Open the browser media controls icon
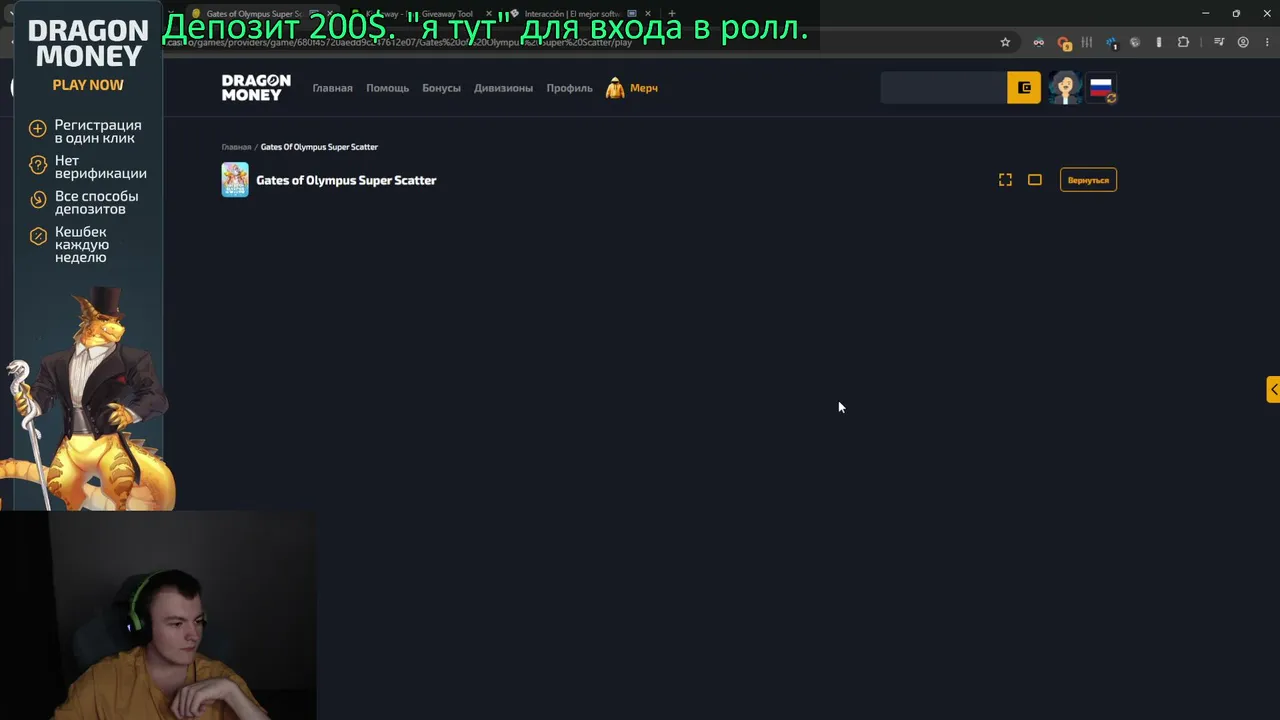 (x=1219, y=42)
